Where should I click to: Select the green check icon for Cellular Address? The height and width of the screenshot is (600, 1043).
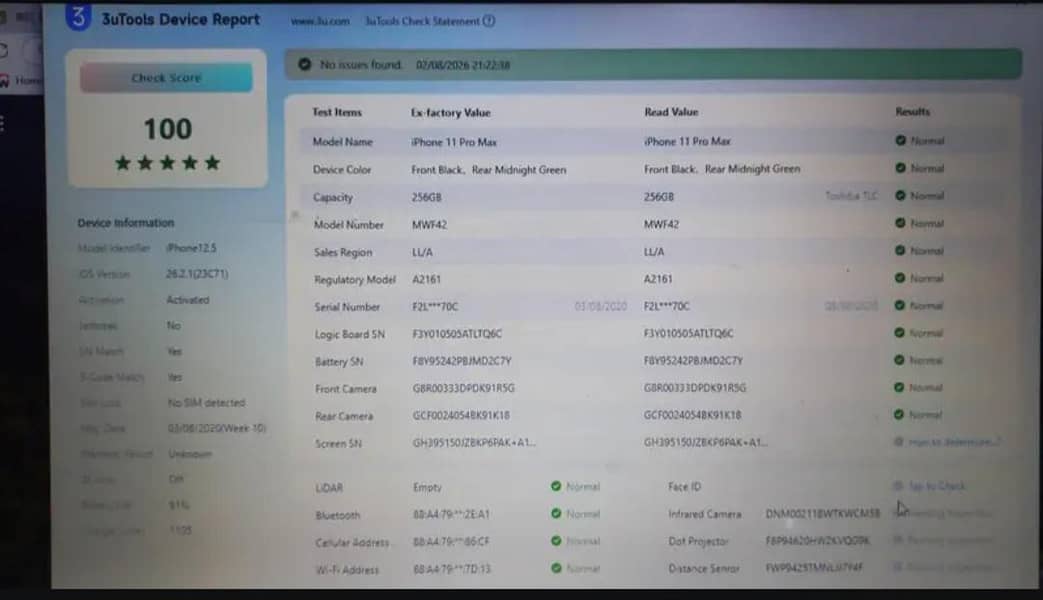click(556, 541)
